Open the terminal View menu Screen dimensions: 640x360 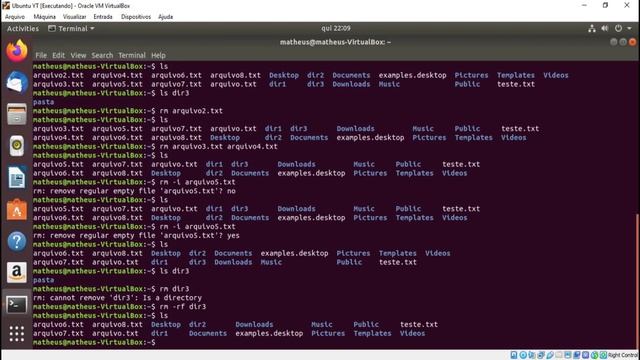point(78,55)
